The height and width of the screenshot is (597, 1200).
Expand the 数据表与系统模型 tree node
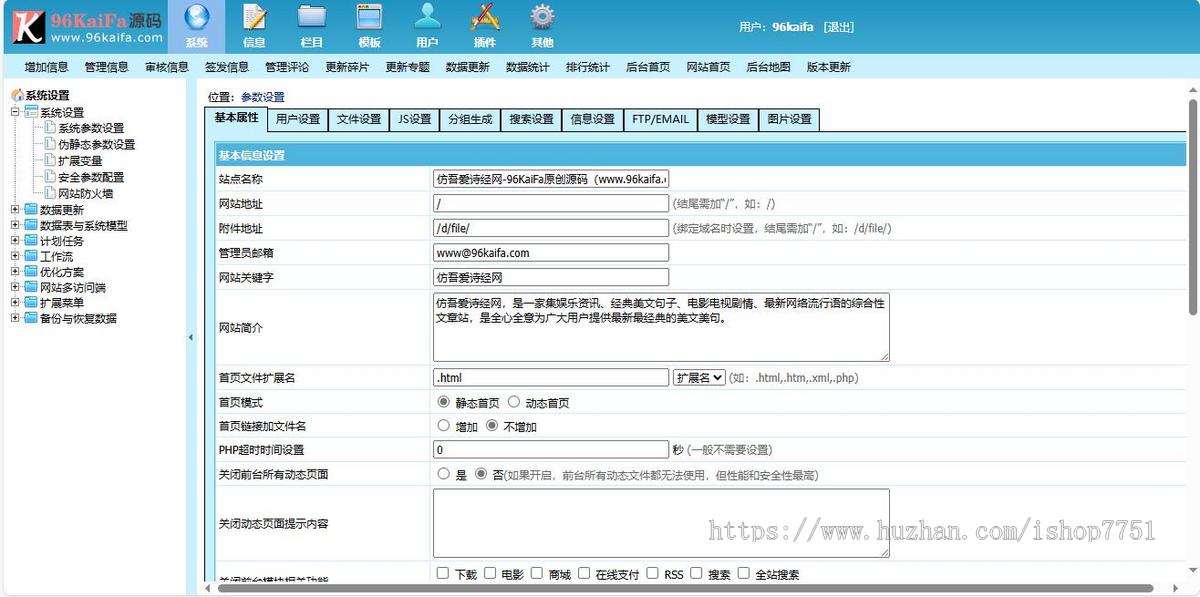(15, 226)
